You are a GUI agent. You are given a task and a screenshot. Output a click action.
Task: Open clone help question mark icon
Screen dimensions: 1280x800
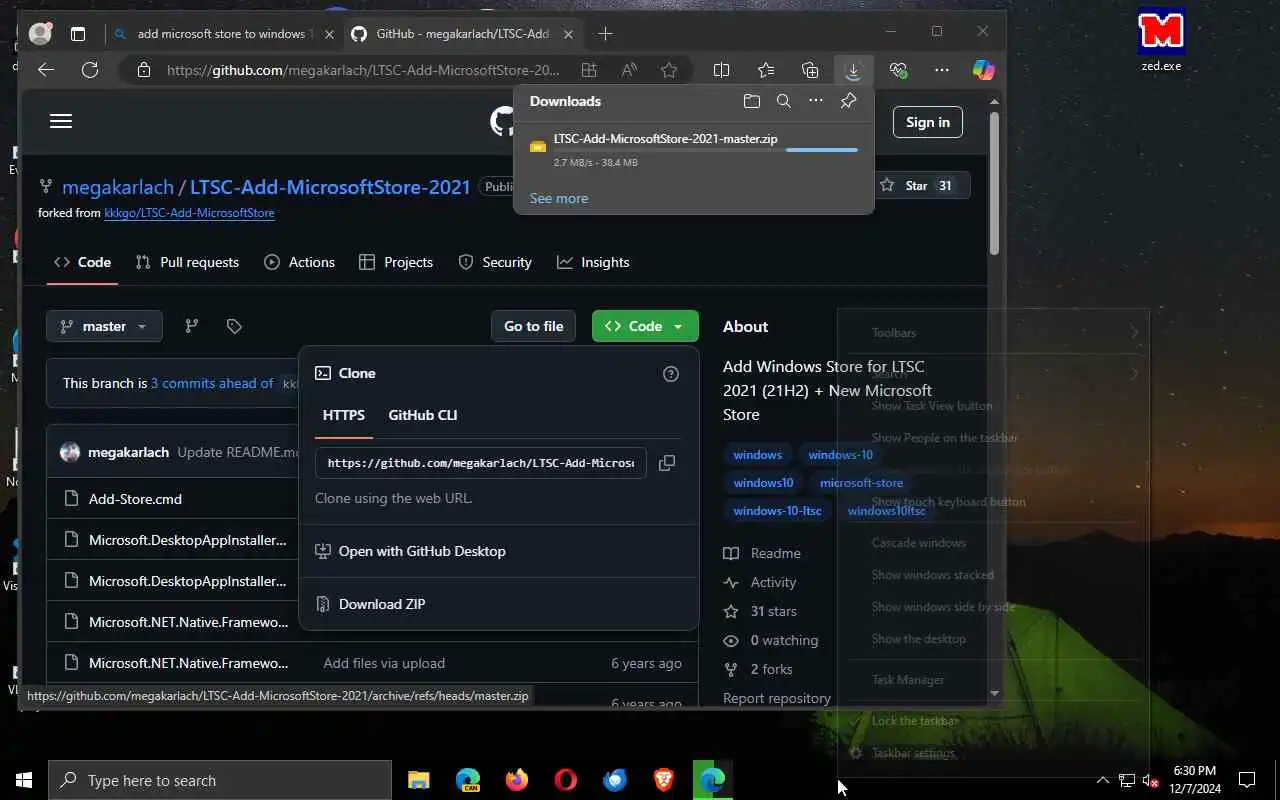(671, 374)
